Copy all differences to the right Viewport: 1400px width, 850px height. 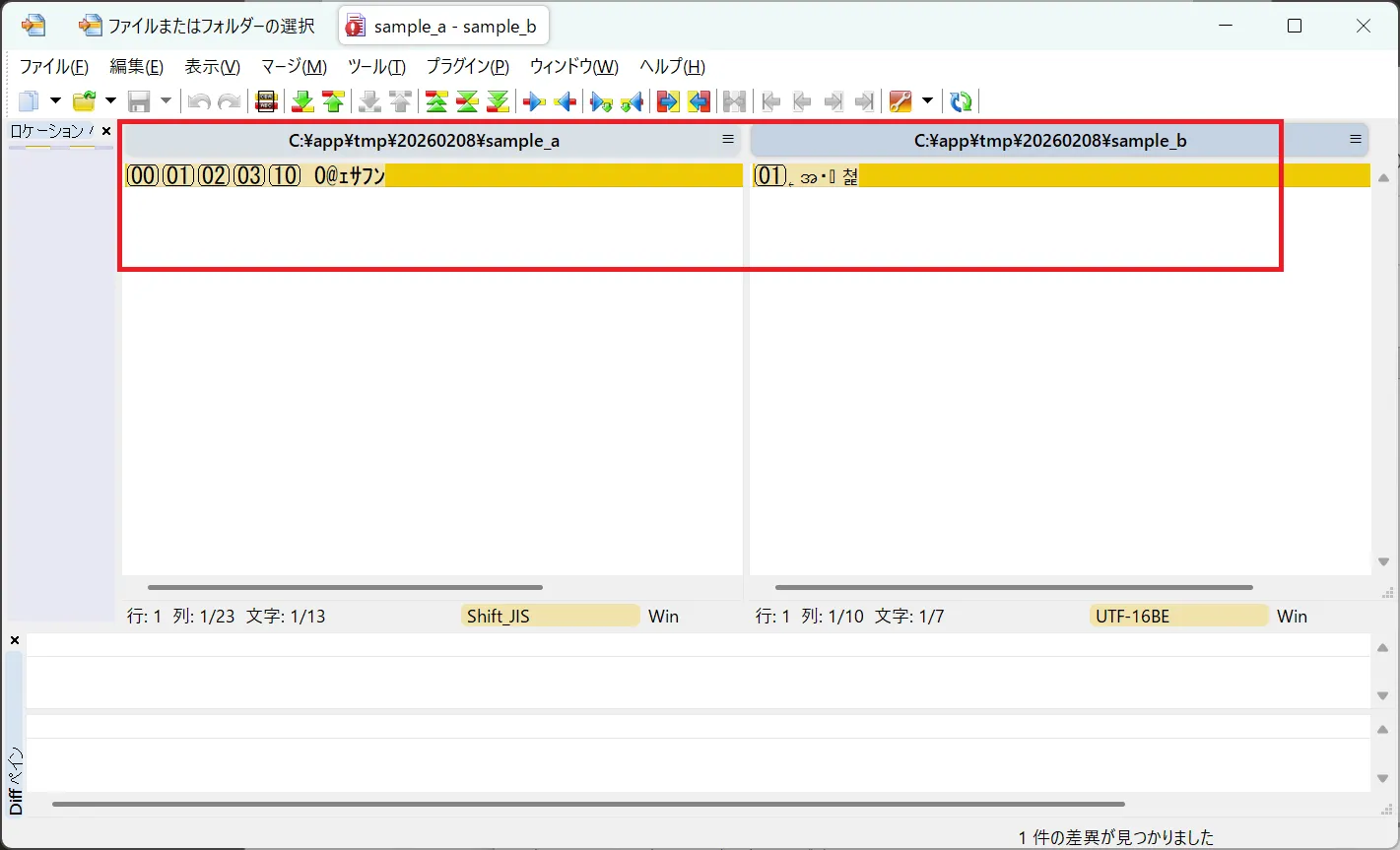point(668,101)
